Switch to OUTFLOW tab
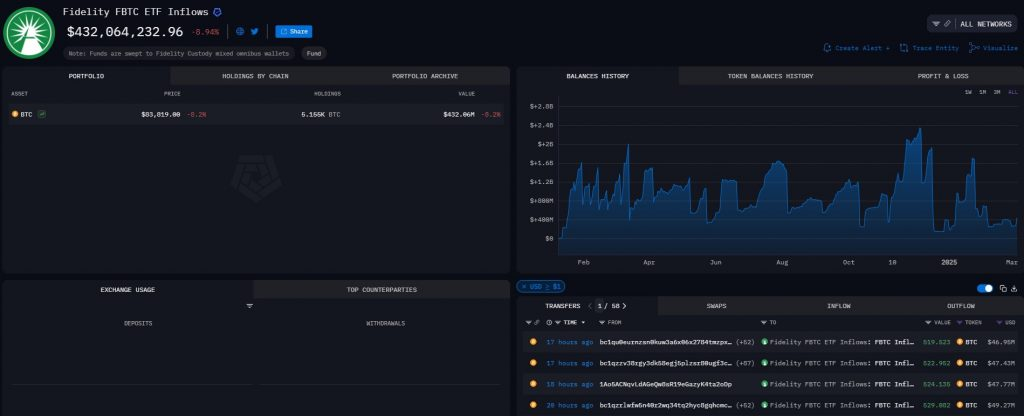 pyautogui.click(x=961, y=306)
